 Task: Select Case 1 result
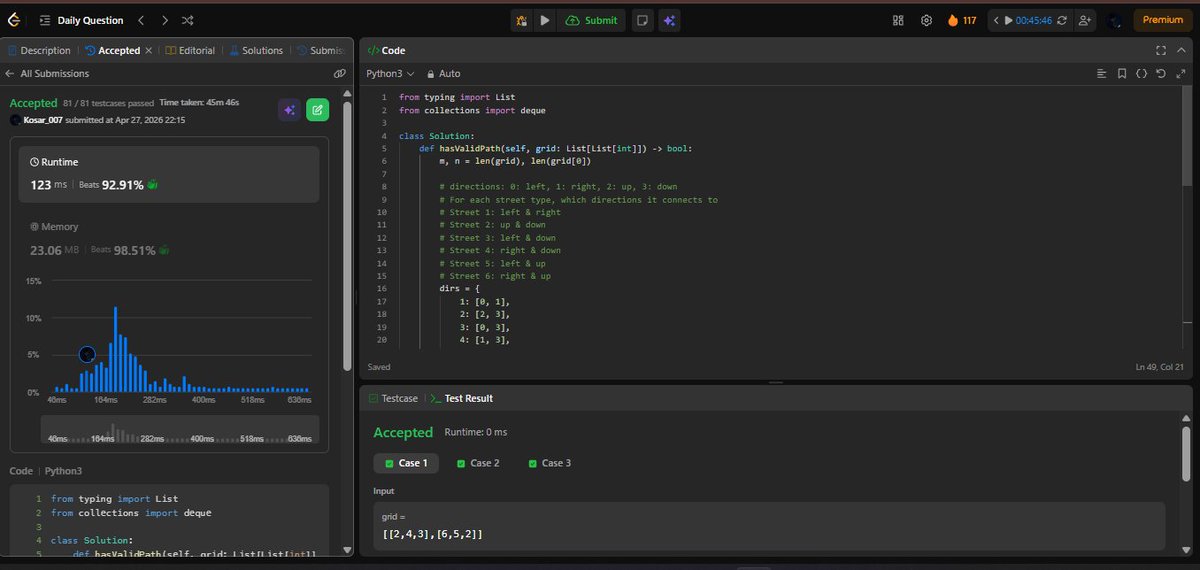[406, 463]
